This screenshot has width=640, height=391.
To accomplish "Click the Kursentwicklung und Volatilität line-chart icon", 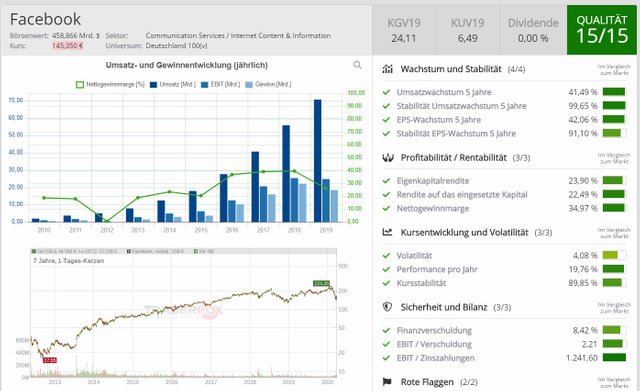I will (x=387, y=232).
